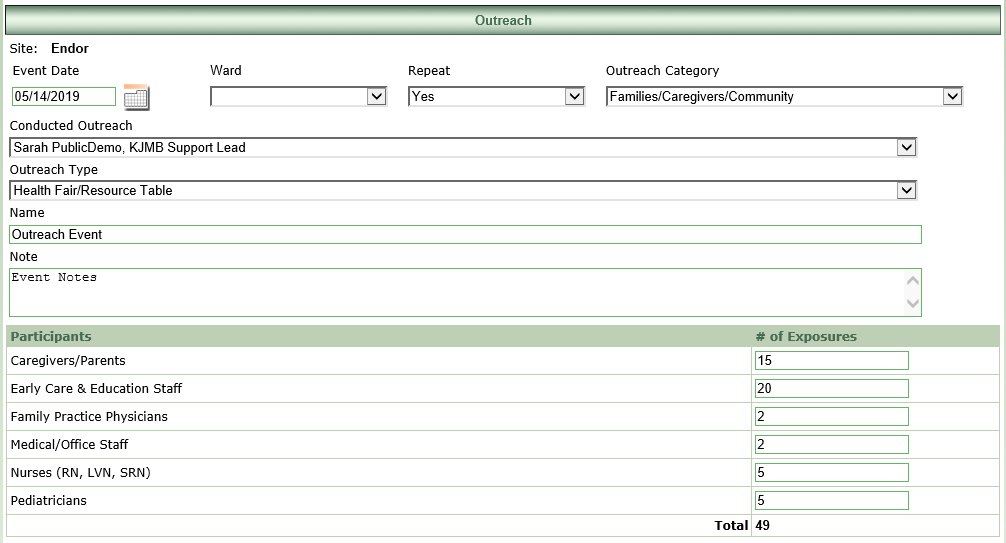Select the Nurses (RN, LVN, SRN) exposures field

(831, 473)
